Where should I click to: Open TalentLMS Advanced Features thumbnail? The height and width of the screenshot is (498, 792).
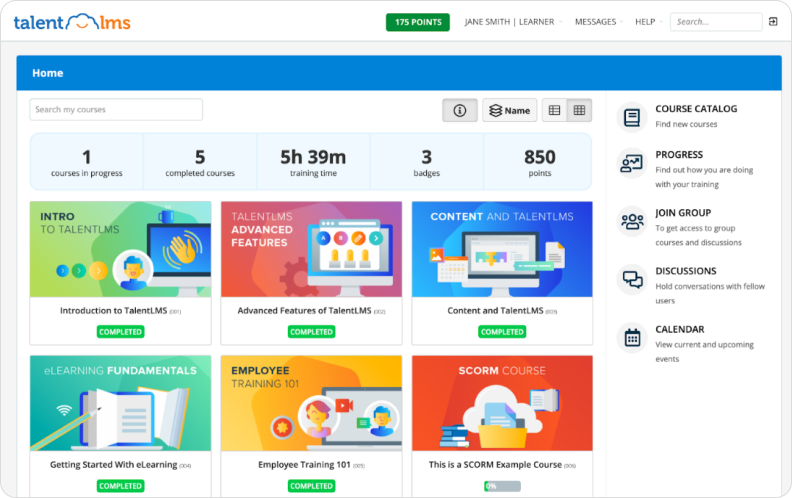point(312,249)
